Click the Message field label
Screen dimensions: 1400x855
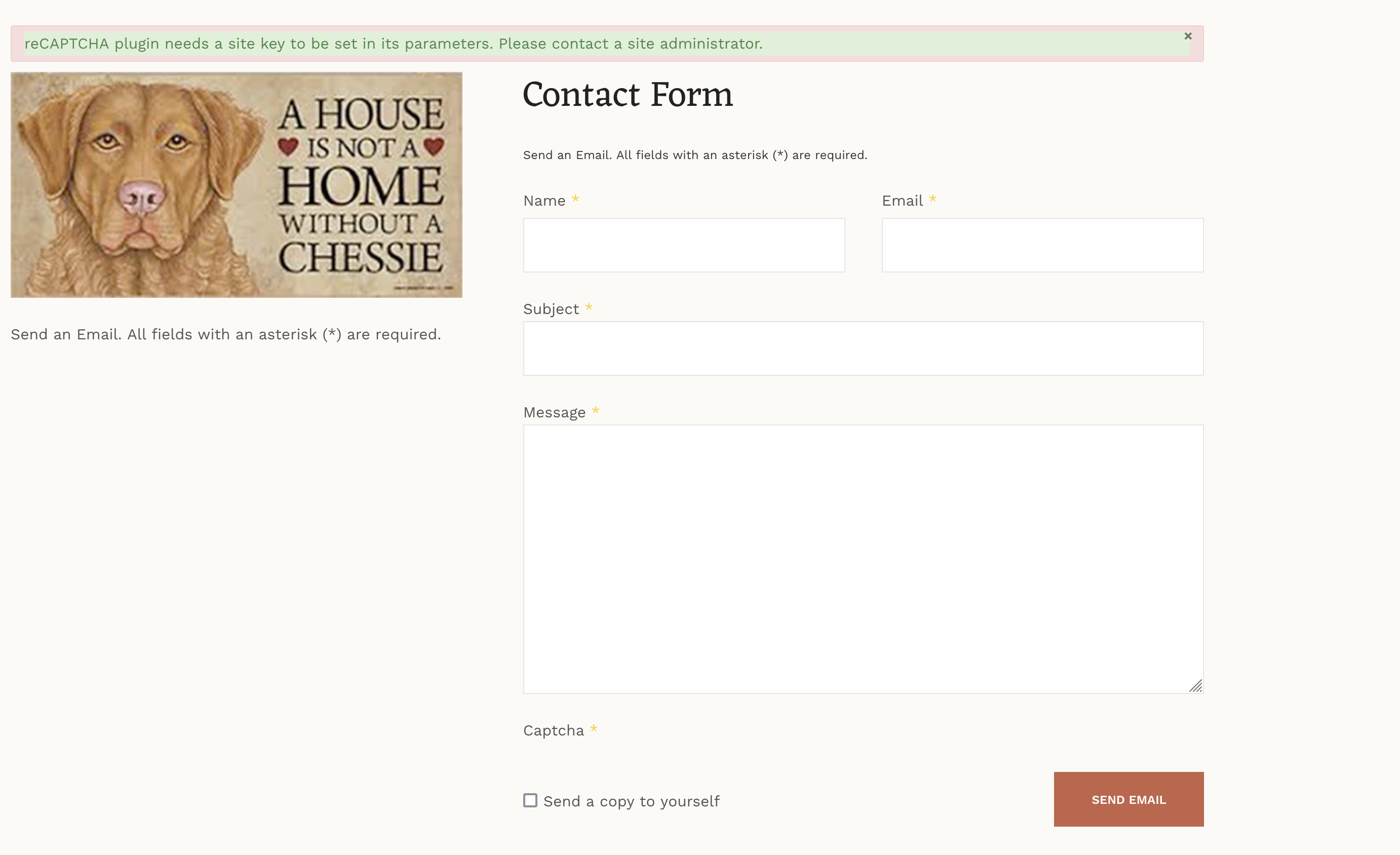click(554, 412)
